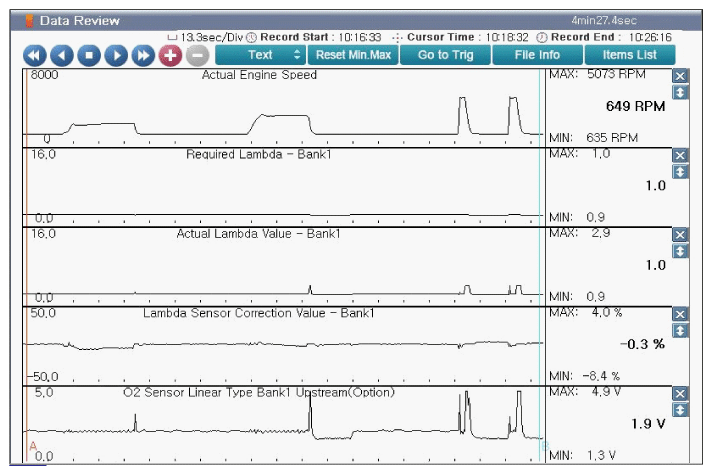
Task: Expand the O2 Sensor Linear Type graph
Action: pyautogui.click(x=681, y=410)
